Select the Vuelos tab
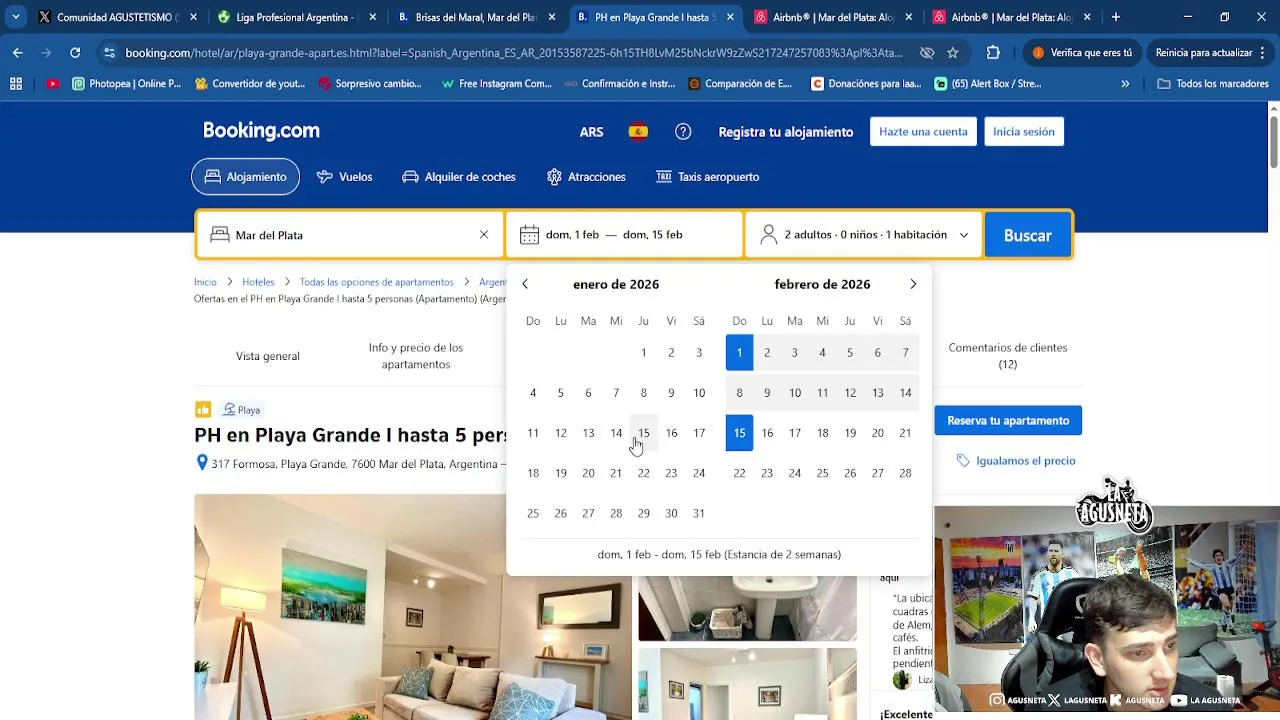This screenshot has width=1280, height=720. click(344, 177)
